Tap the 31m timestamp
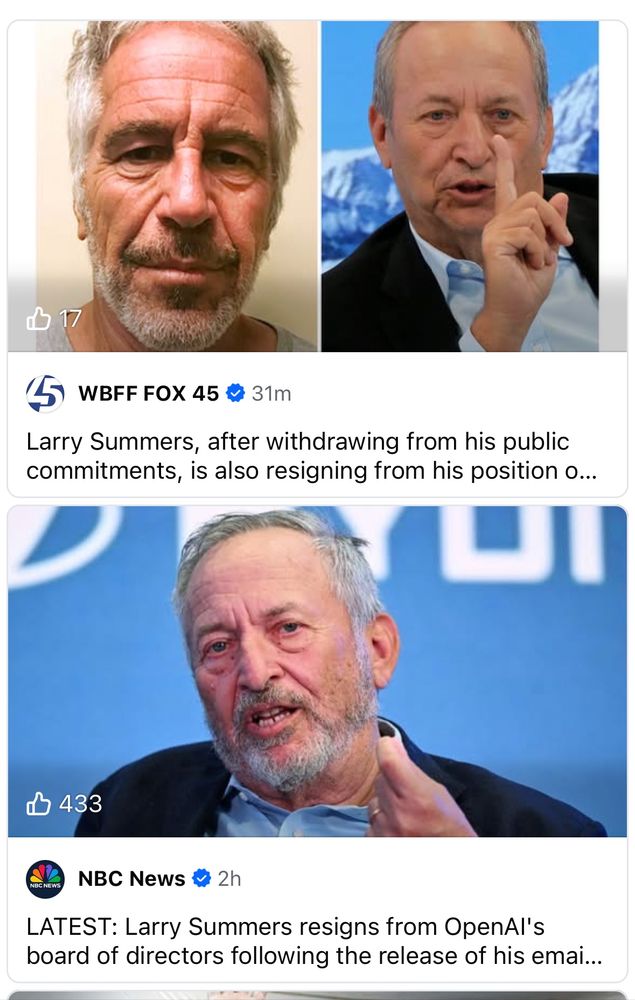635x1000 pixels. point(272,393)
